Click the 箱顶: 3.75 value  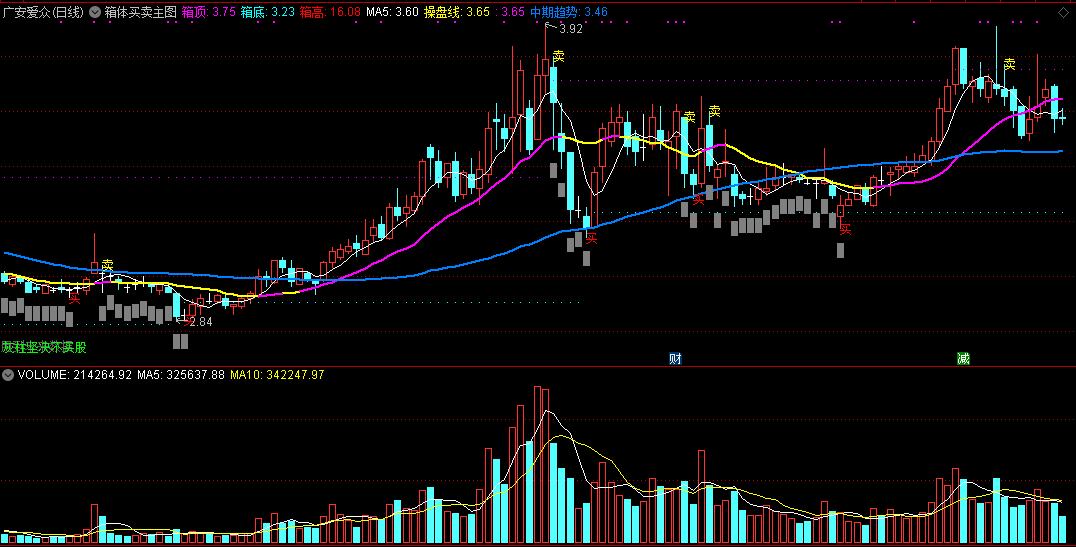(x=209, y=12)
